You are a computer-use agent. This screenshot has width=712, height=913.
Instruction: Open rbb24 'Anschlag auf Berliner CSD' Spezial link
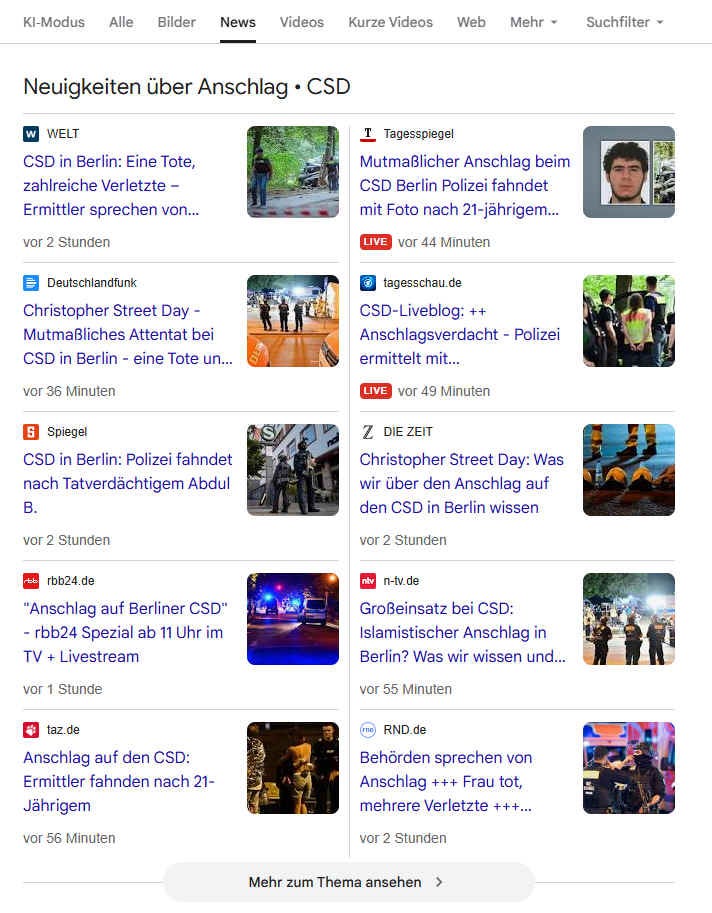pos(125,632)
